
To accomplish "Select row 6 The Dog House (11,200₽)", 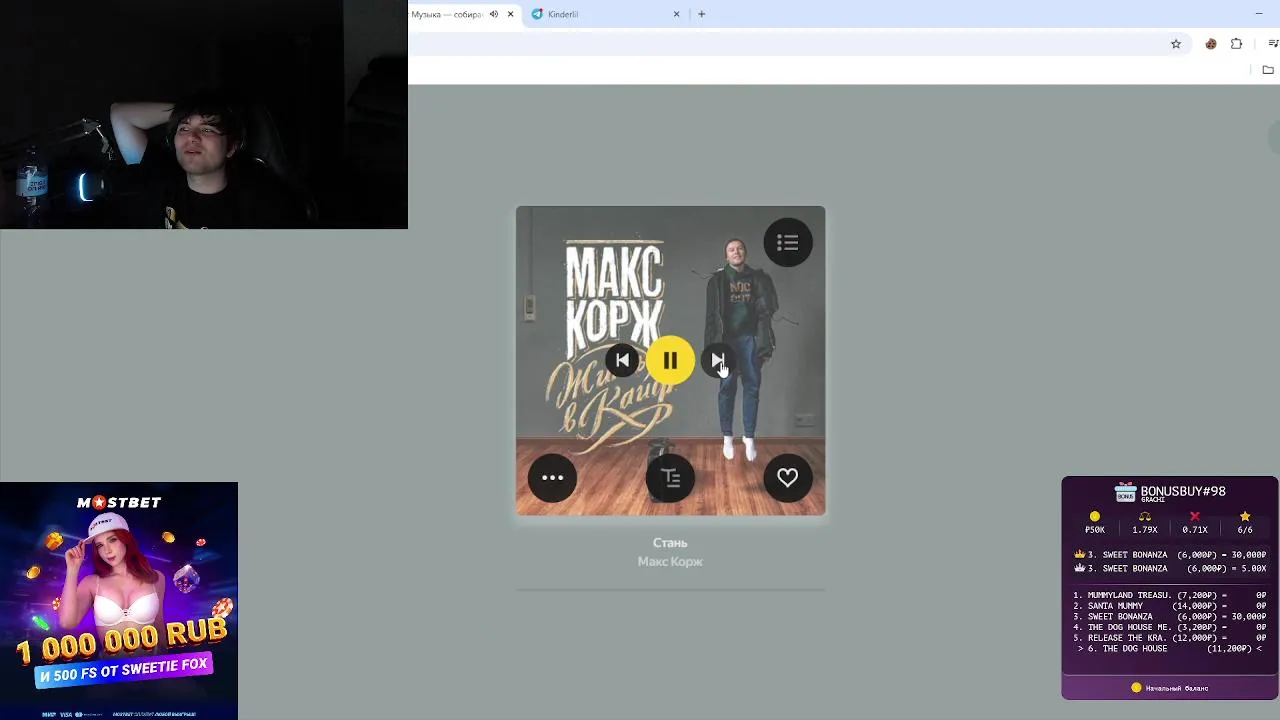I will pyautogui.click(x=1170, y=649).
